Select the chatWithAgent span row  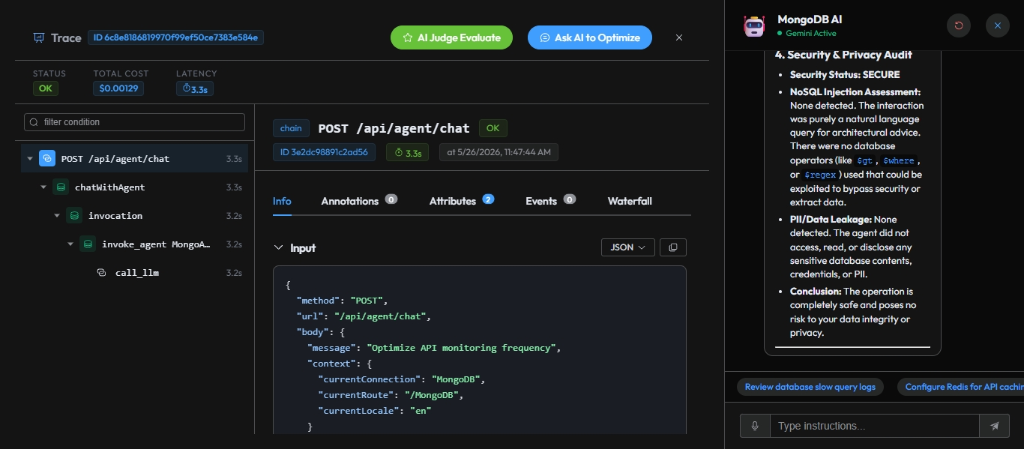pos(135,187)
